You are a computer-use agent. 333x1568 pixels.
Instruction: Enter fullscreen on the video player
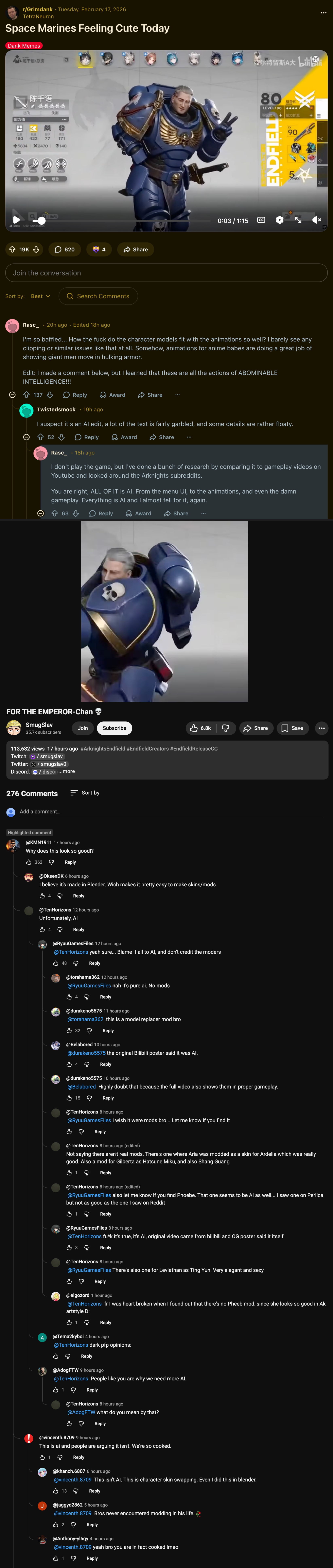[298, 220]
